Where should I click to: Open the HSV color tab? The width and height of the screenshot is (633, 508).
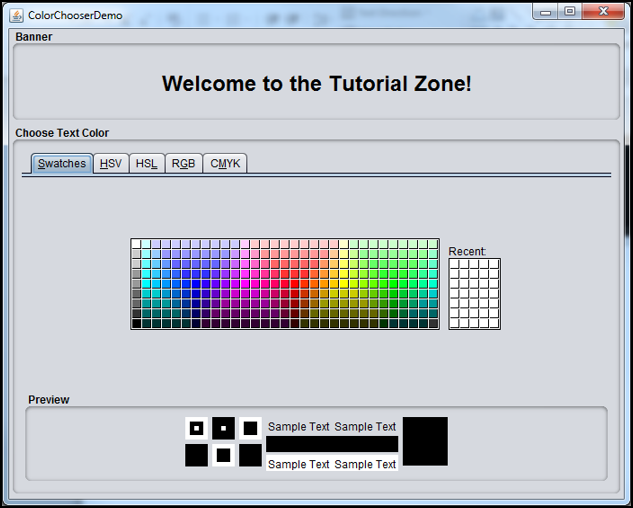pos(111,164)
